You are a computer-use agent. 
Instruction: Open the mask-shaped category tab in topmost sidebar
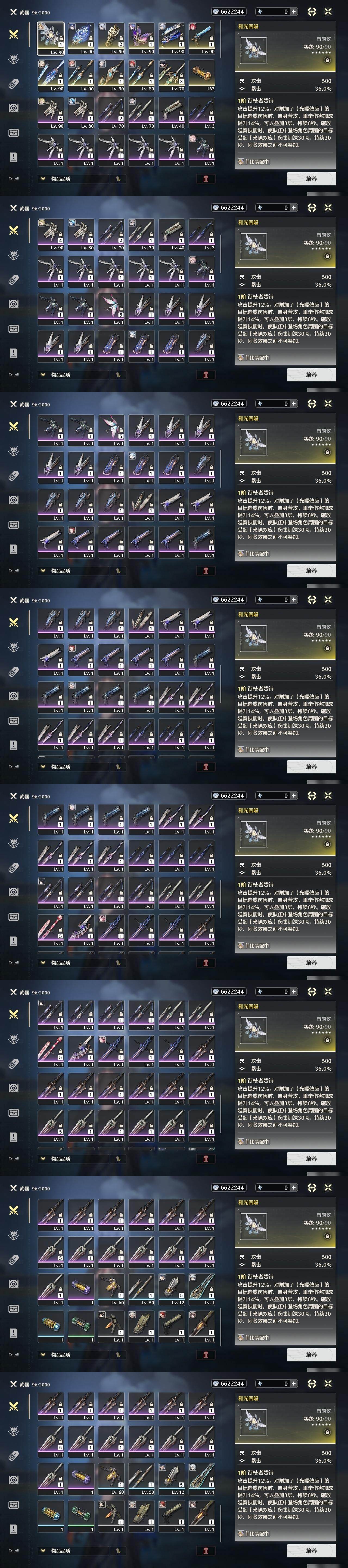tap(13, 133)
